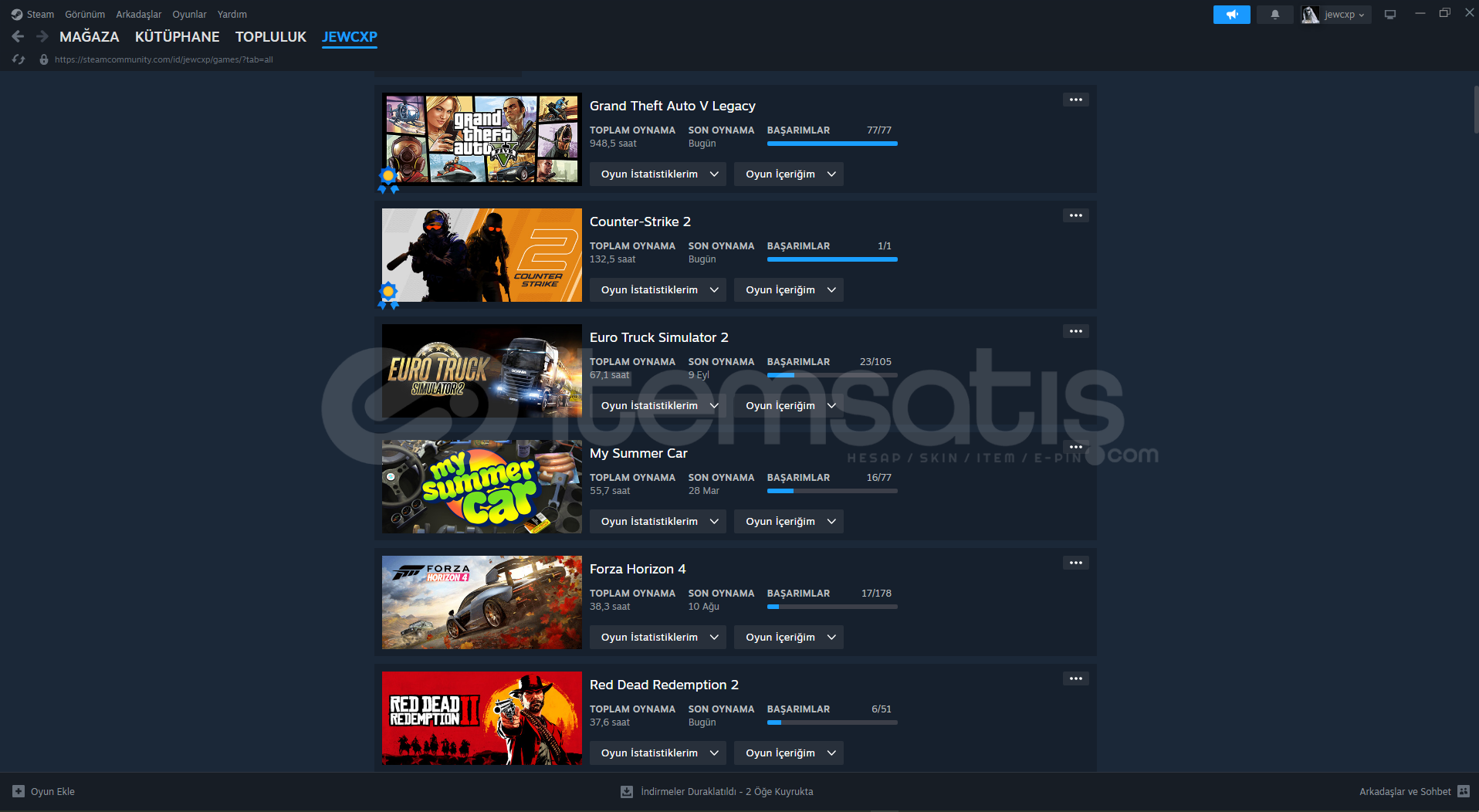Click the downloads icon in the status bar
1479x812 pixels.
tap(627, 791)
